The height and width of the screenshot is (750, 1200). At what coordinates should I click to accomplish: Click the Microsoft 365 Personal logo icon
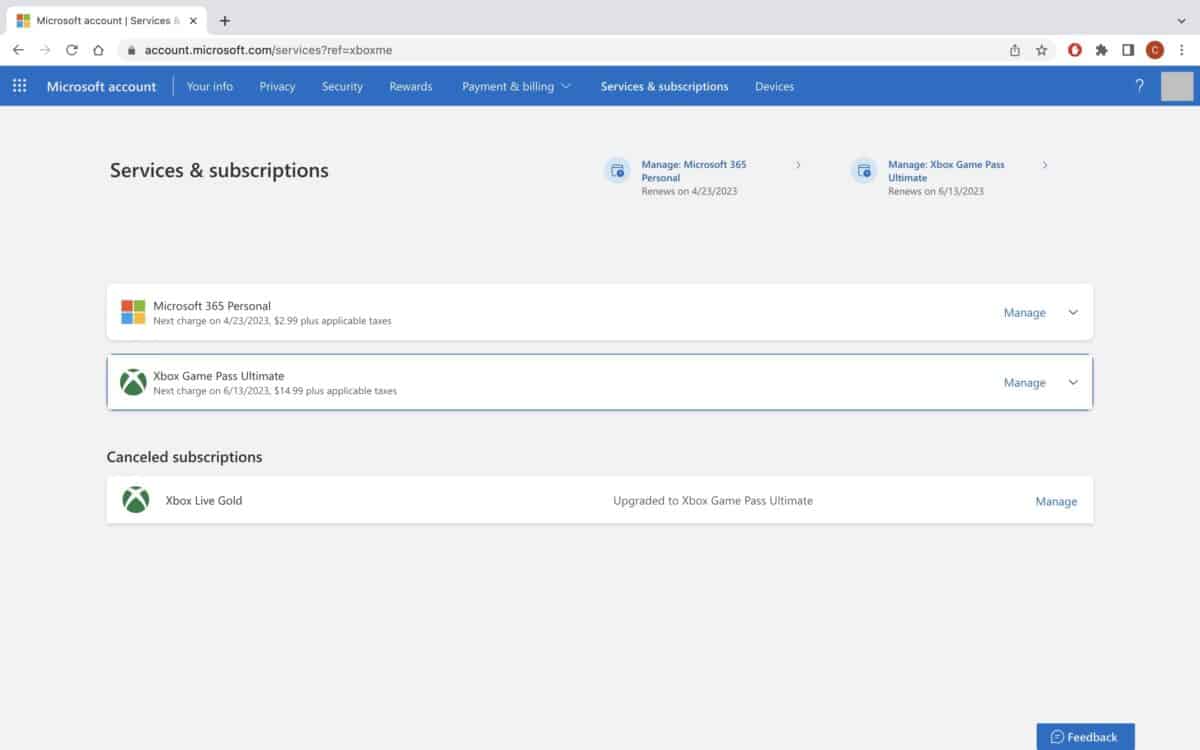click(x=133, y=312)
